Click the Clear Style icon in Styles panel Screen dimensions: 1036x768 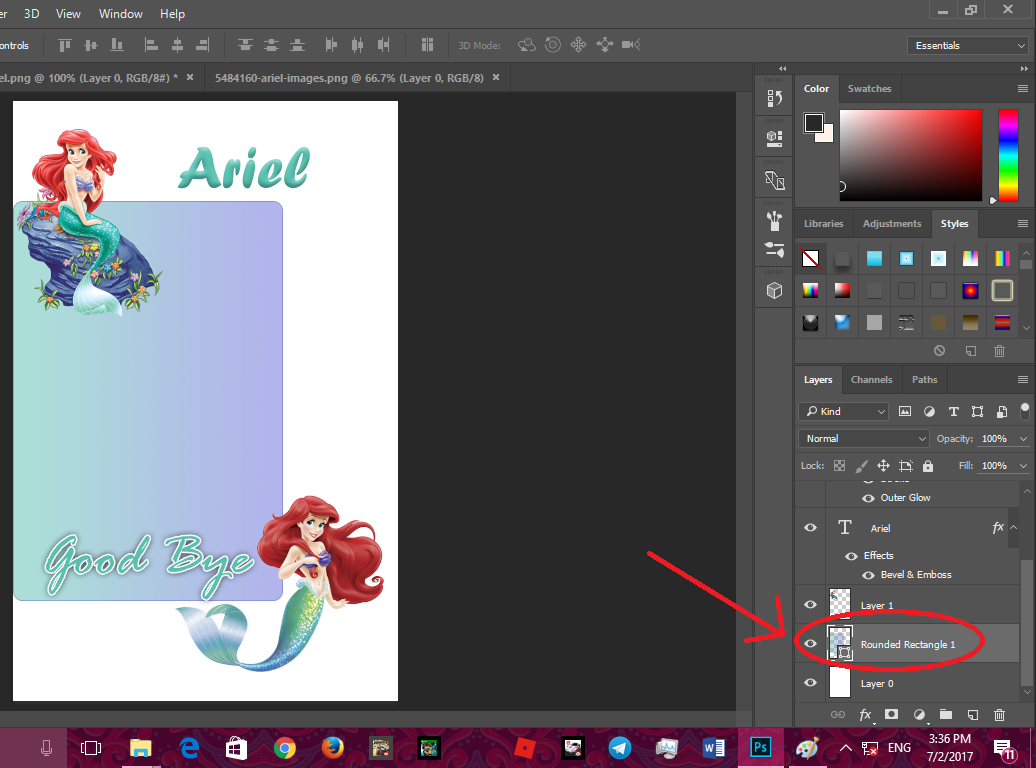click(x=940, y=350)
